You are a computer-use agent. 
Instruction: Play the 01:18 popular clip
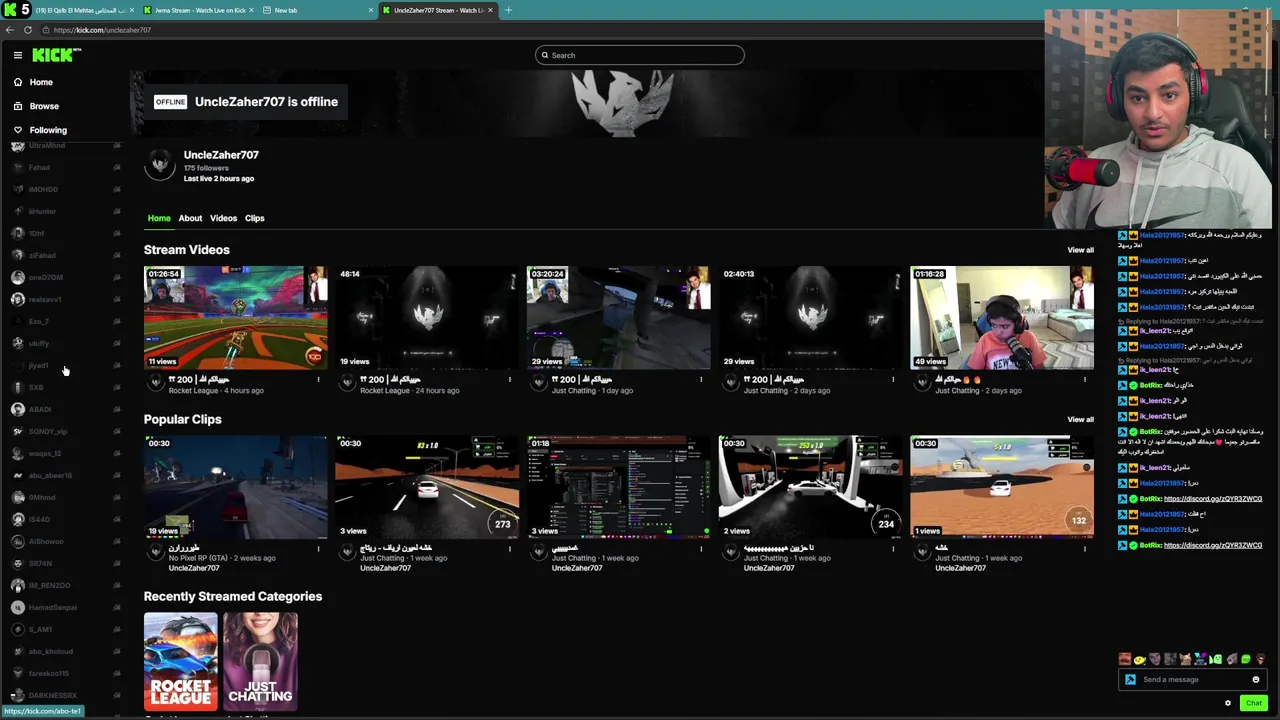tap(619, 487)
